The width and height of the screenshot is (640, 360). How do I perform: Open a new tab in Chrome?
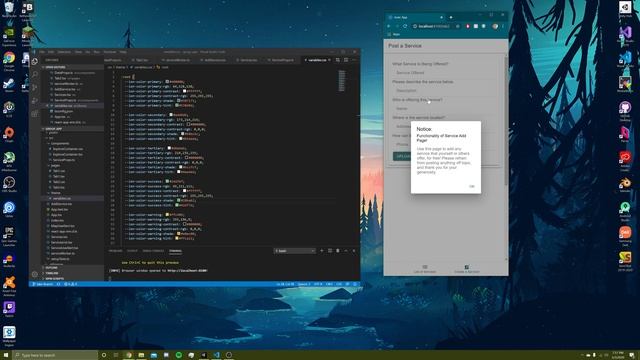[451, 17]
